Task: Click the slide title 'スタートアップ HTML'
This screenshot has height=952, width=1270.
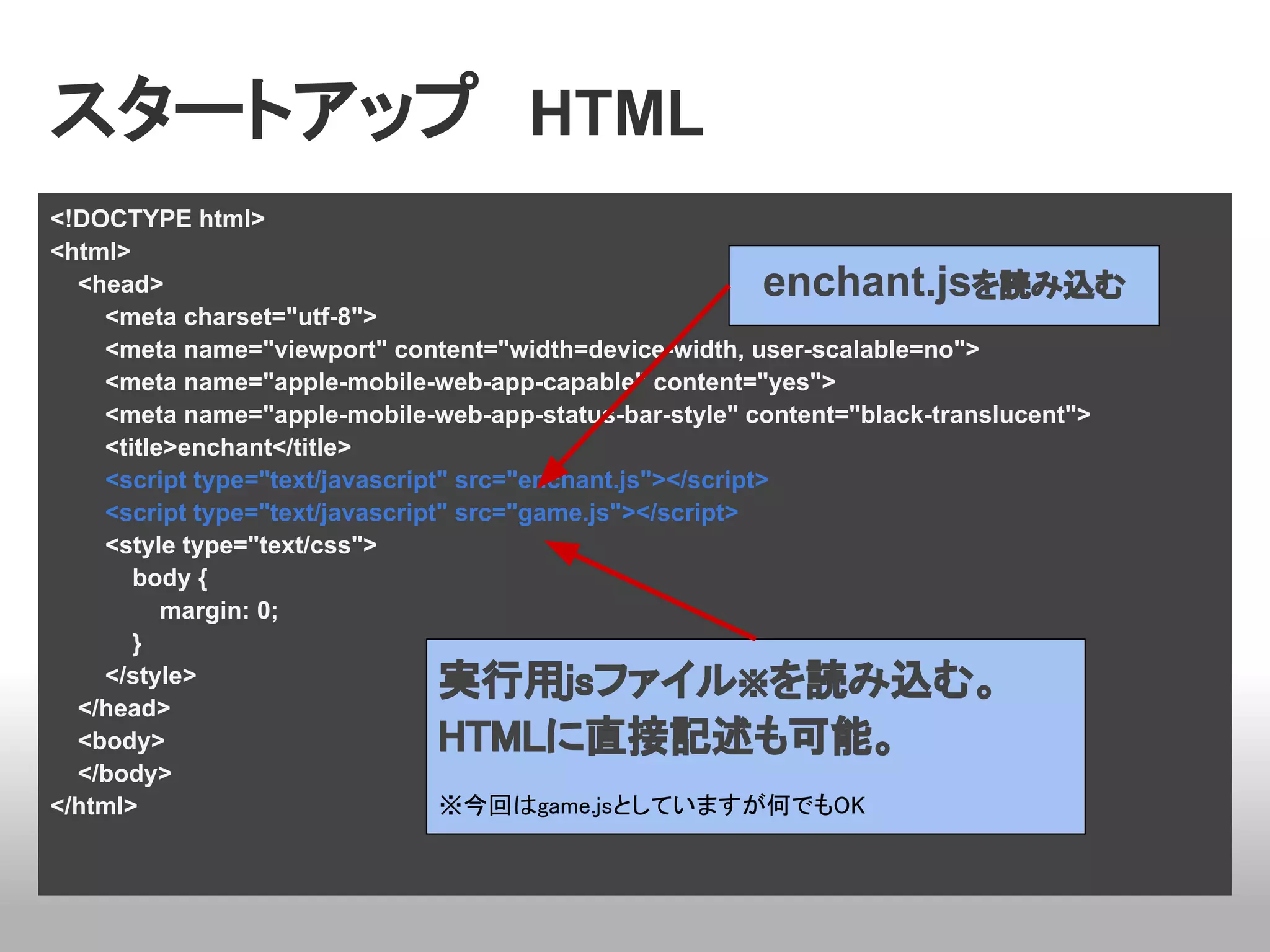Action: [x=377, y=108]
